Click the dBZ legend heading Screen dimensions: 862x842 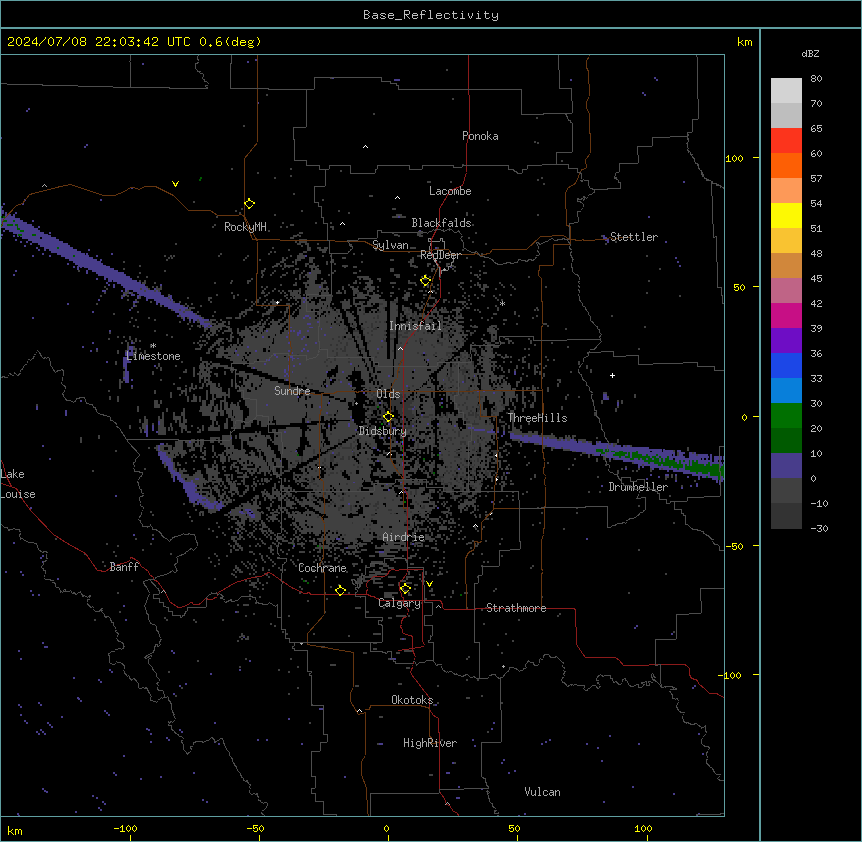pos(810,53)
